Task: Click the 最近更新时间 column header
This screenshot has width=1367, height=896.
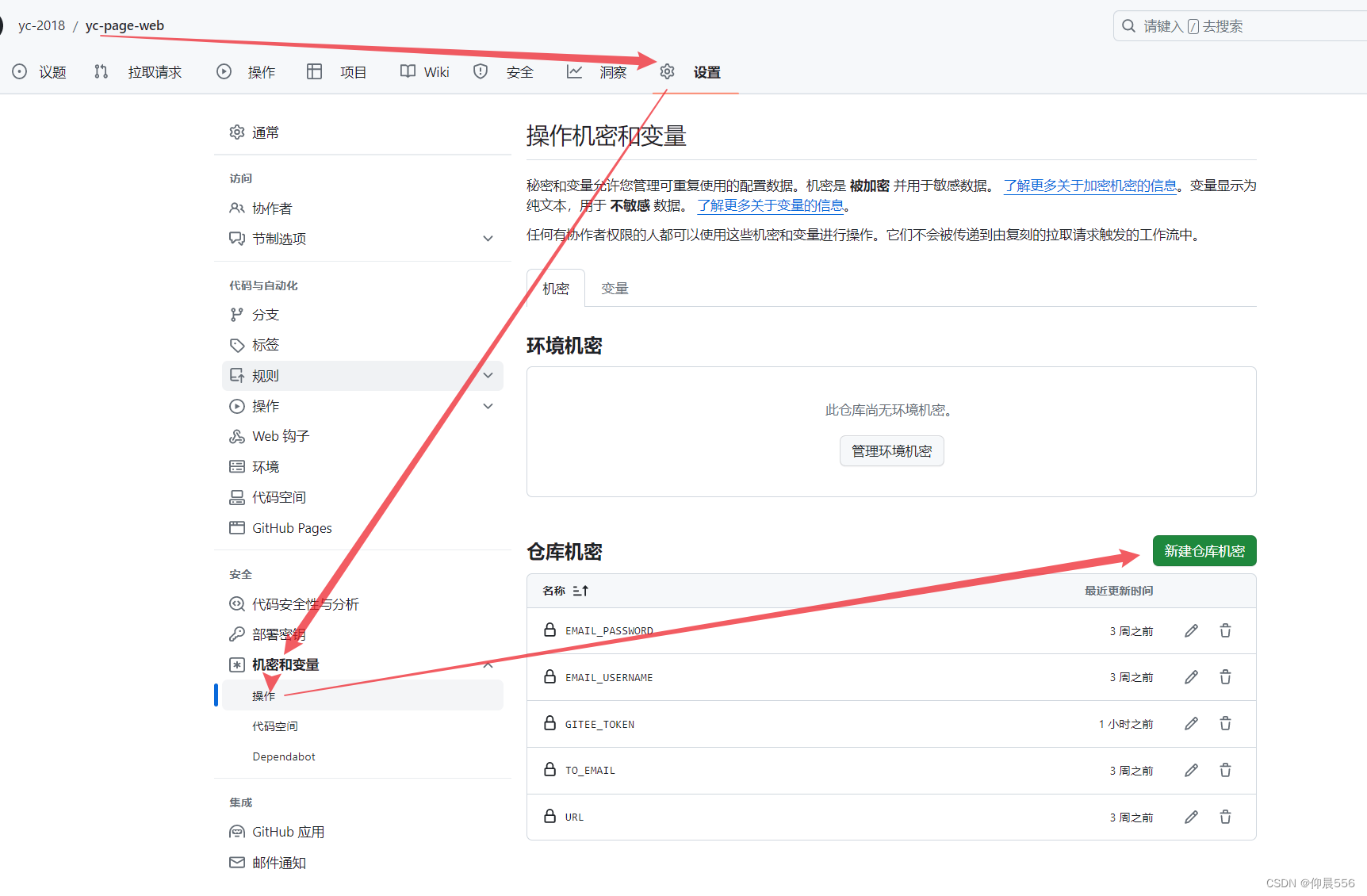Action: coord(1119,591)
